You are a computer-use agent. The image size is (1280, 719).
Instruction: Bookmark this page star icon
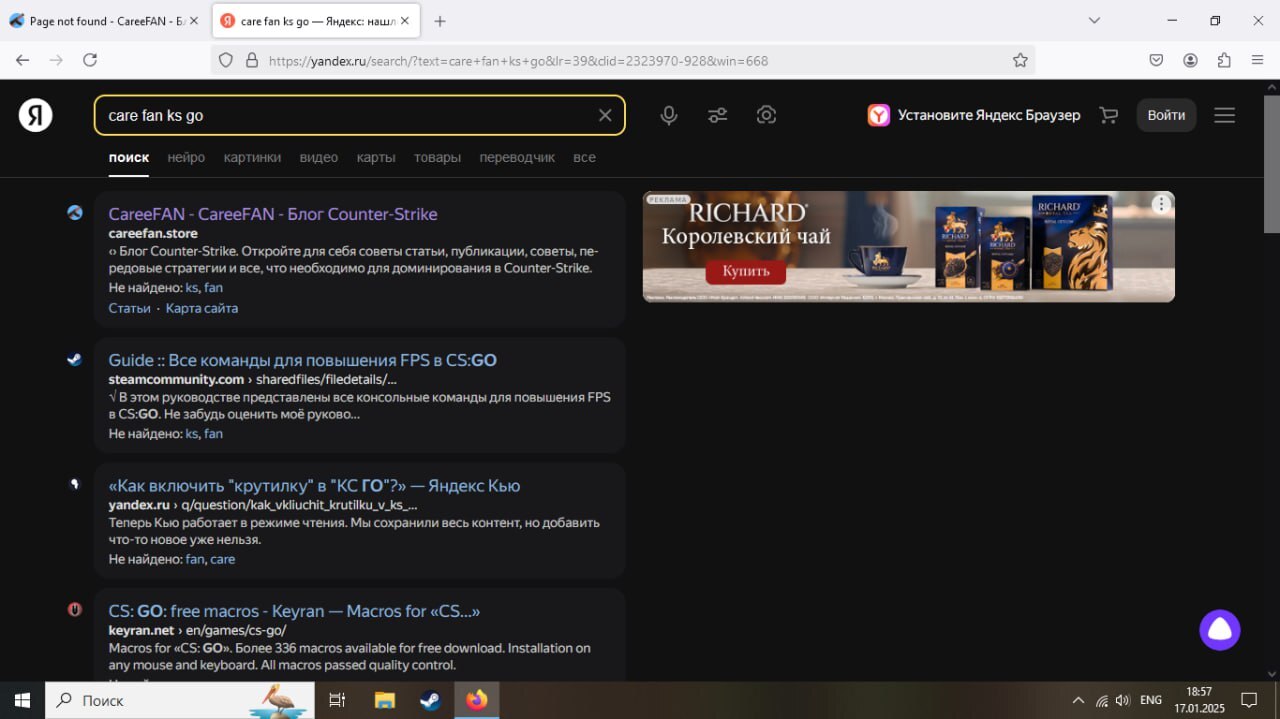tap(1020, 60)
